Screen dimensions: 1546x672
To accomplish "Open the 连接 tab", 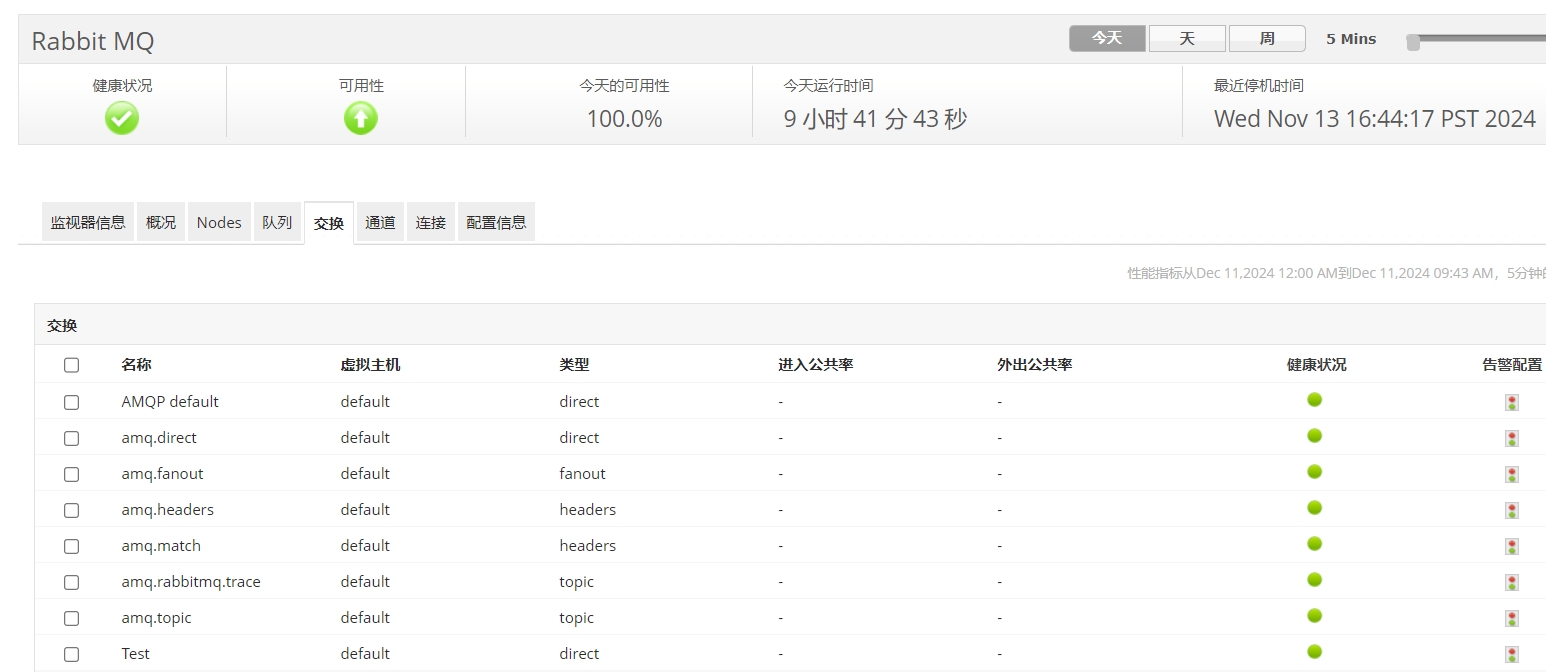I will [x=431, y=222].
